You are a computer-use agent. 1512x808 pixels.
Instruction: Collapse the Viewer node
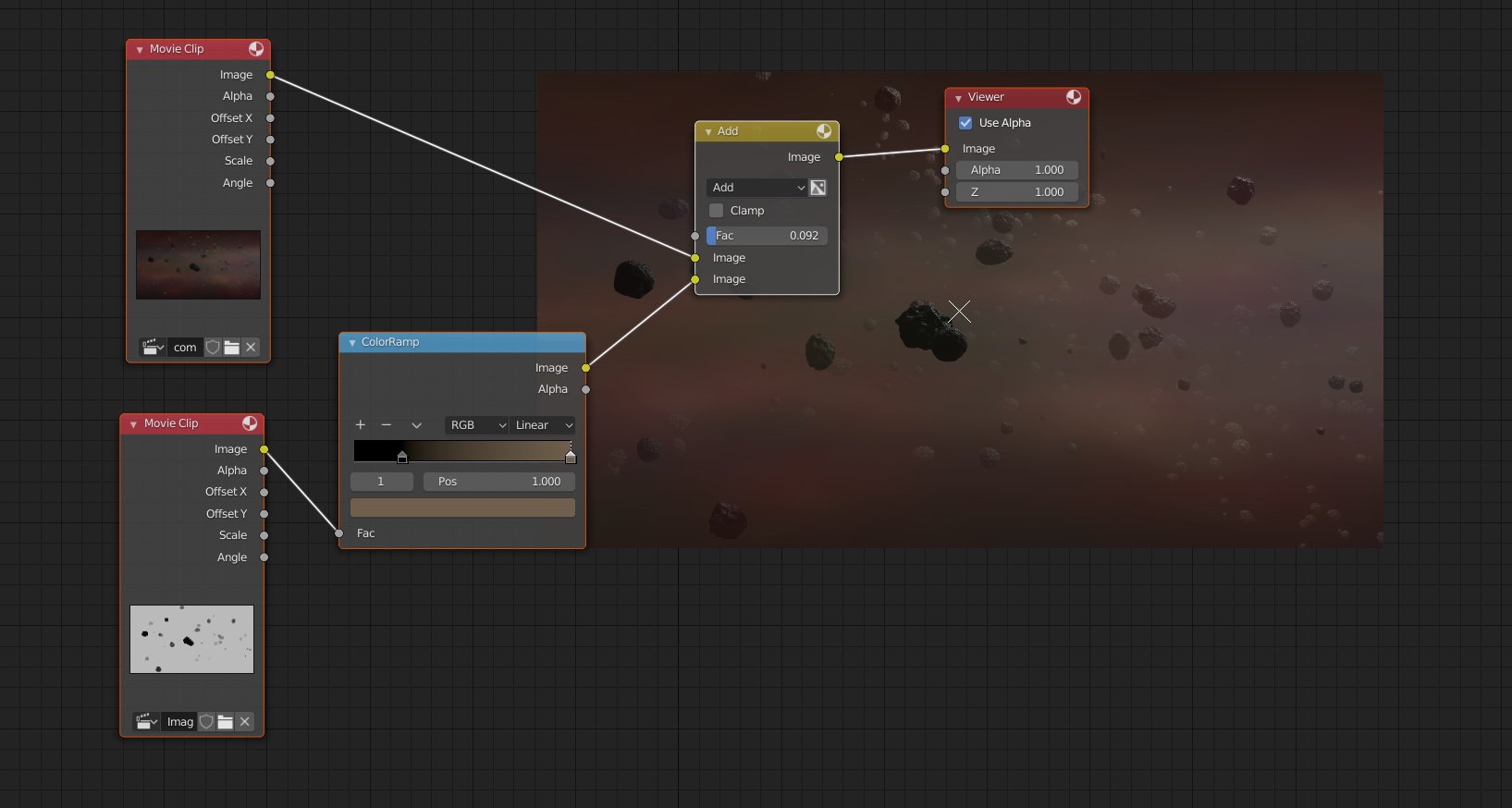tap(958, 98)
